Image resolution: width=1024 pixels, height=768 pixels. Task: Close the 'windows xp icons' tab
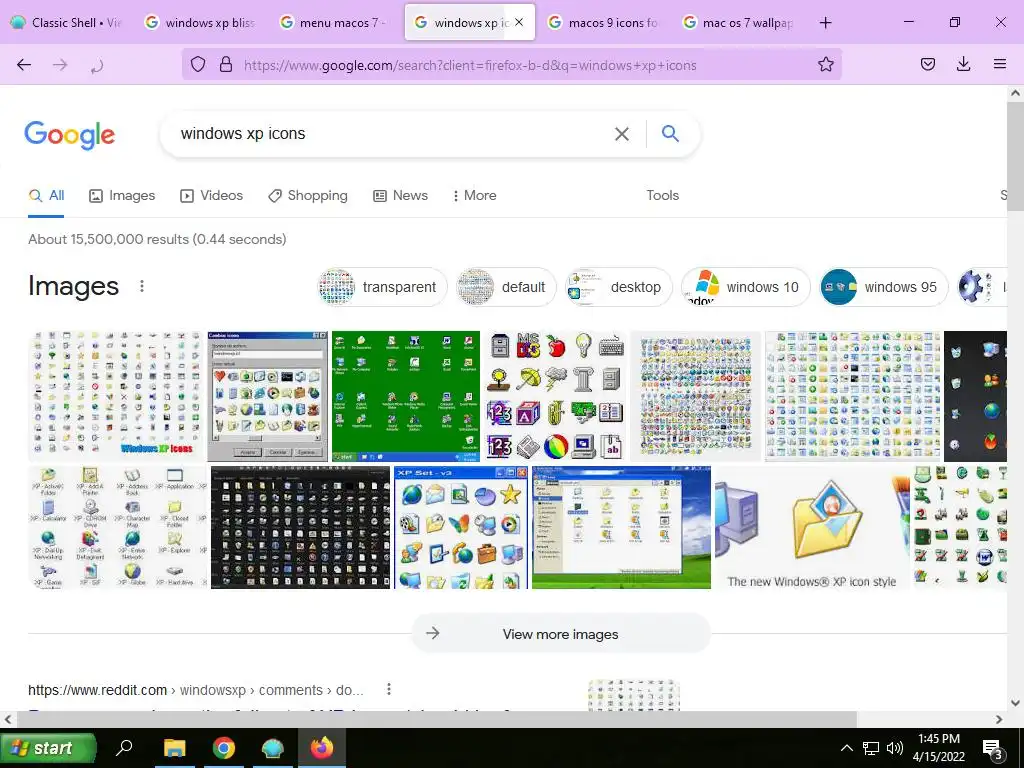(x=519, y=22)
